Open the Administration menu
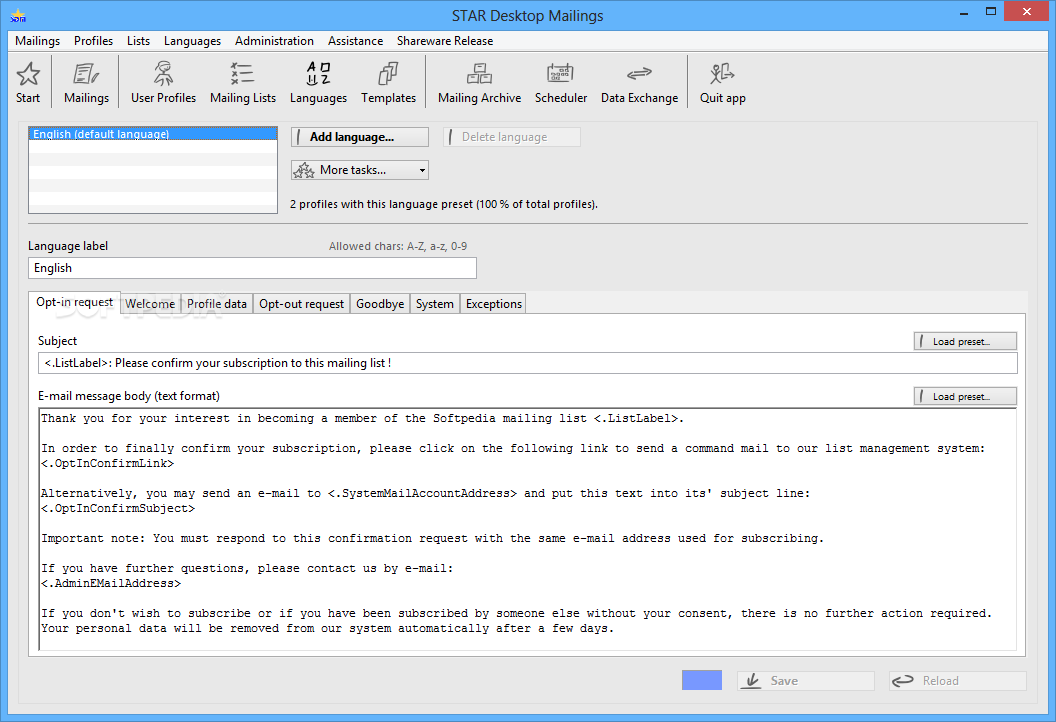1056x722 pixels. click(x=274, y=41)
